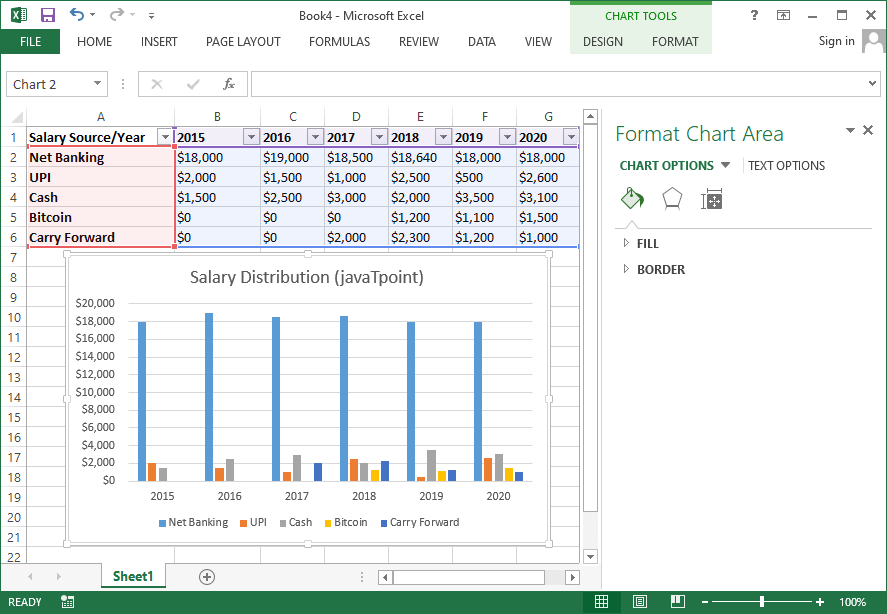Open the 2015 column filter dropdown
Screen dimensions: 887x614
(x=251, y=137)
